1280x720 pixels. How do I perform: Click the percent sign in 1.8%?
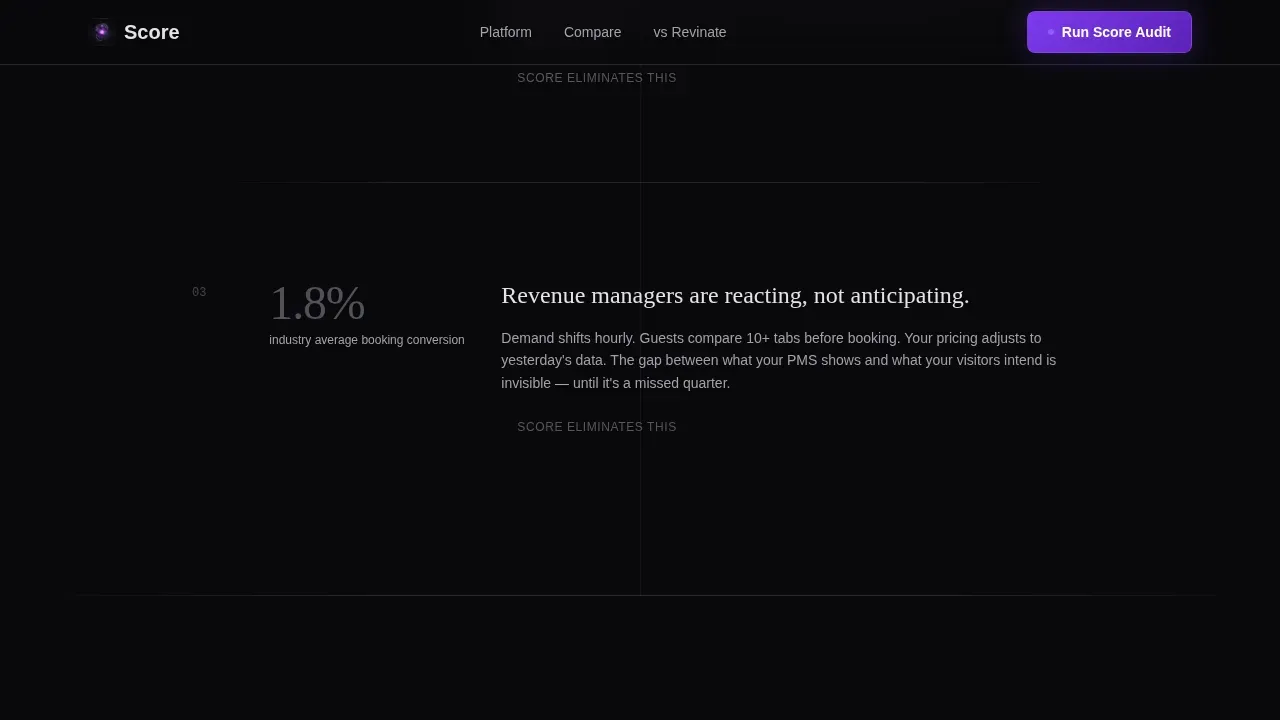[x=346, y=304]
